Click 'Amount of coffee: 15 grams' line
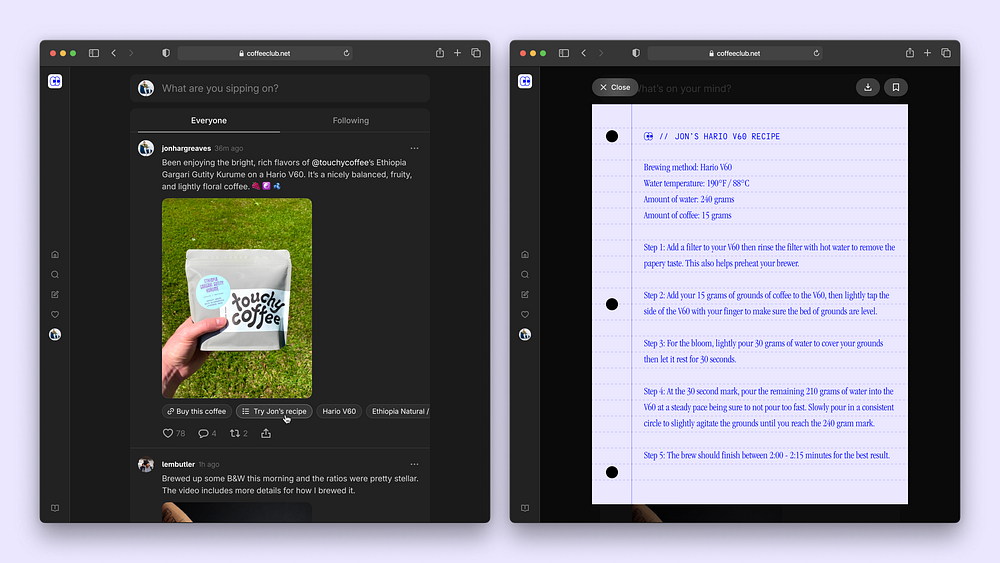1000x563 pixels. 688,216
